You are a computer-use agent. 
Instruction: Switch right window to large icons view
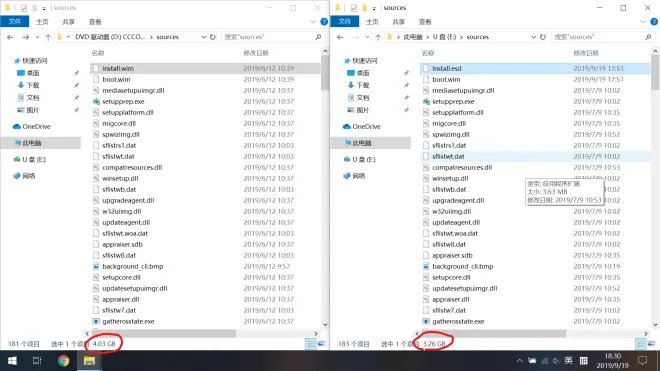(651, 344)
